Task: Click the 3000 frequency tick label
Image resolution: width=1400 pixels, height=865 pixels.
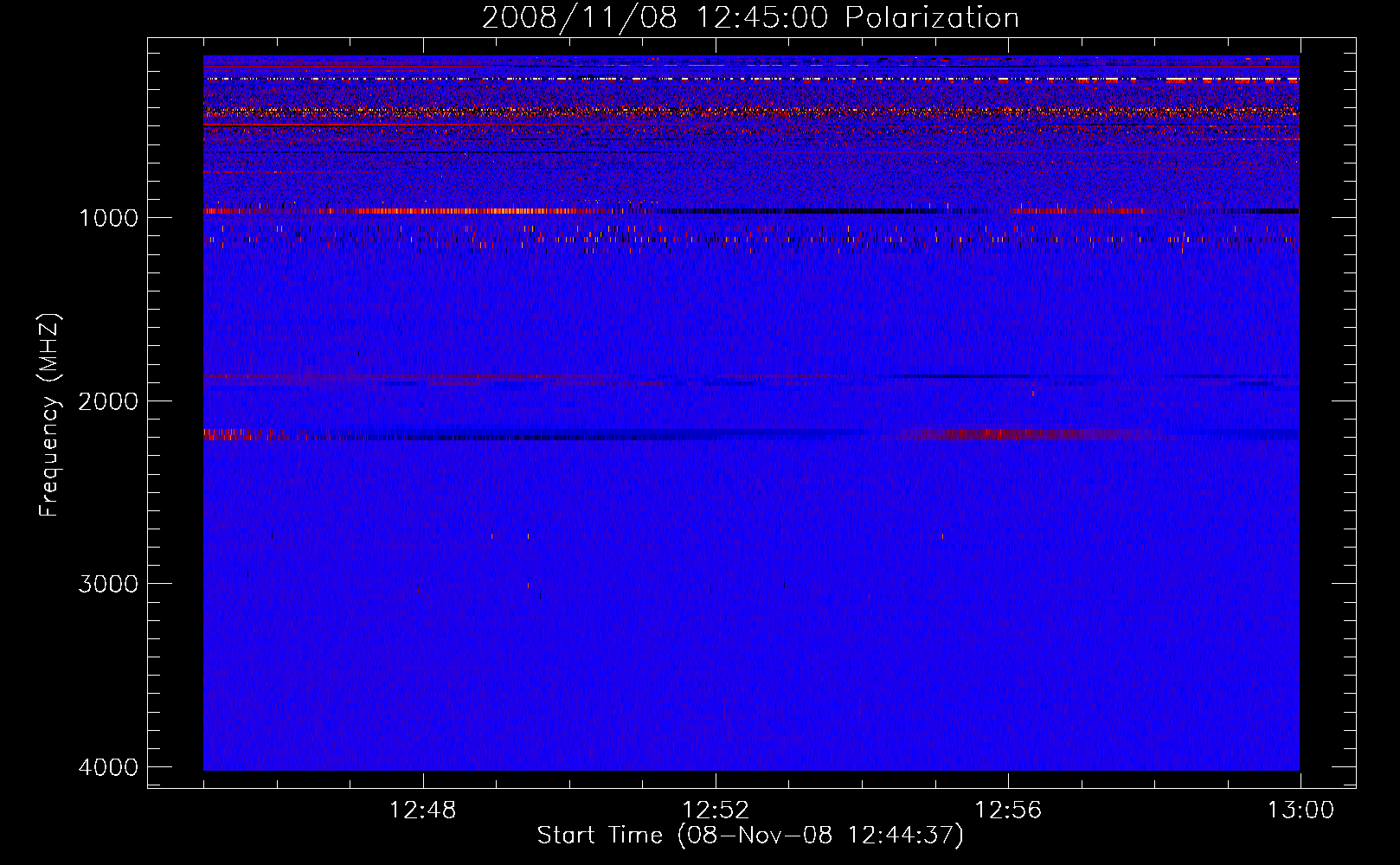Action: [108, 584]
